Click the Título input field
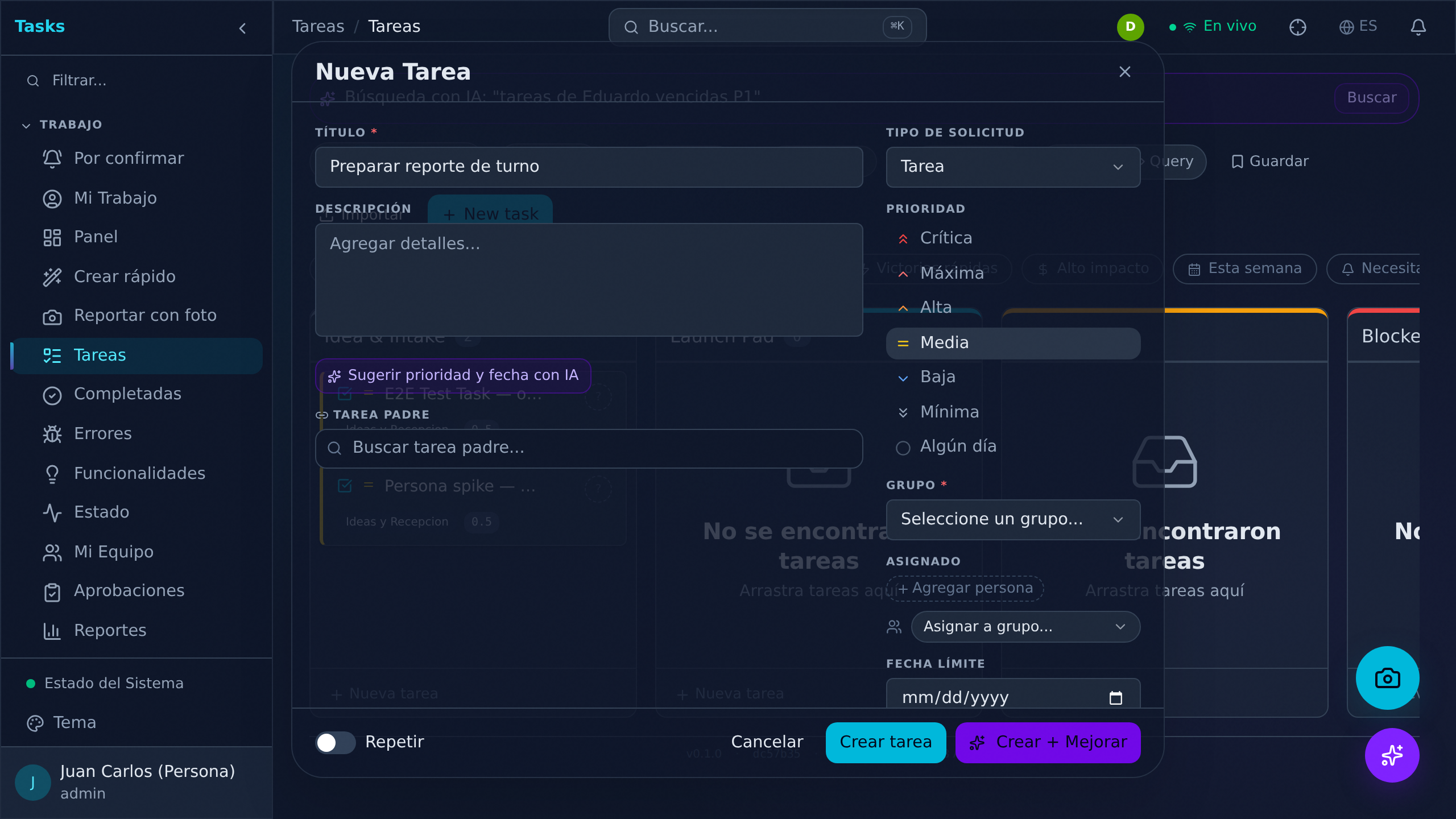 tap(589, 167)
